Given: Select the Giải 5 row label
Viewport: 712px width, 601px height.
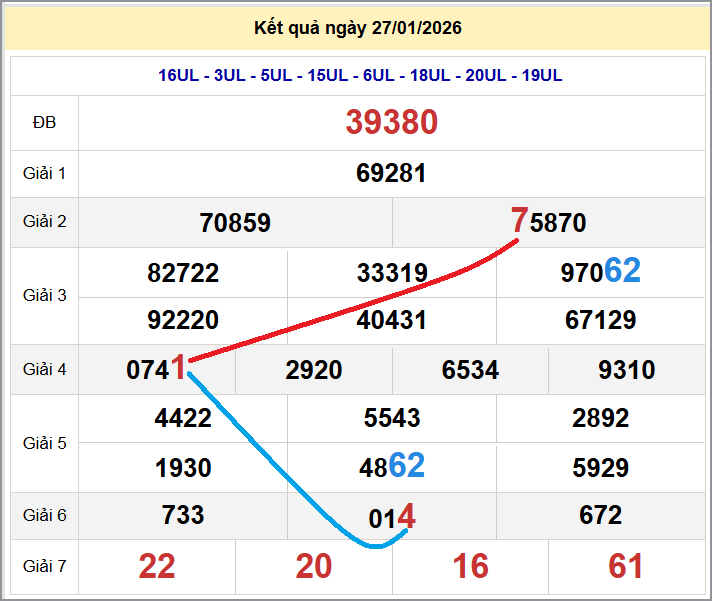Looking at the screenshot, I should pyautogui.click(x=44, y=442).
